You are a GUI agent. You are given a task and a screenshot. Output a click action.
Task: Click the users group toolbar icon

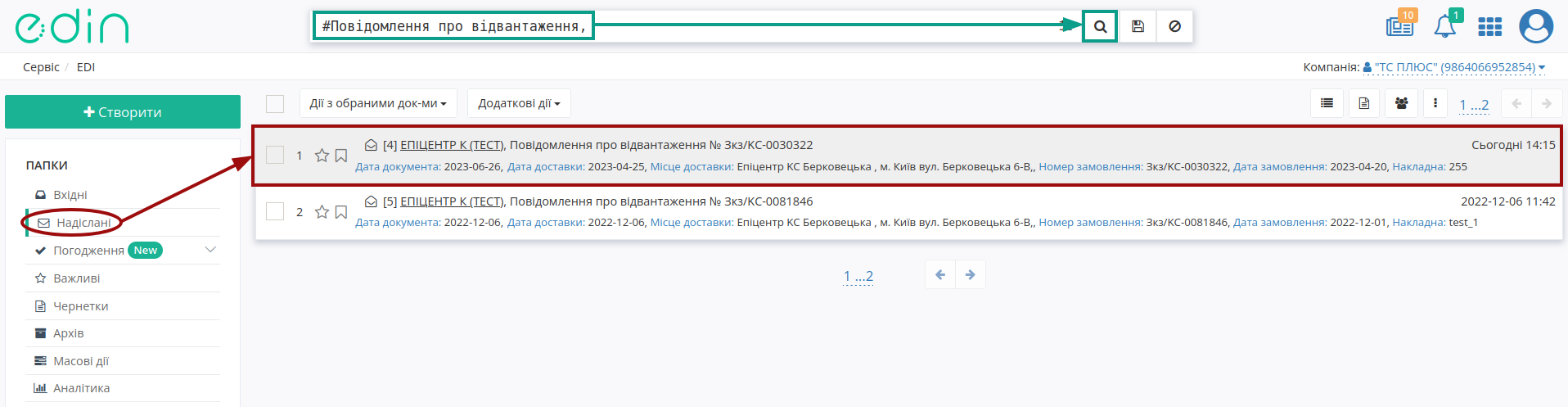point(1401,103)
